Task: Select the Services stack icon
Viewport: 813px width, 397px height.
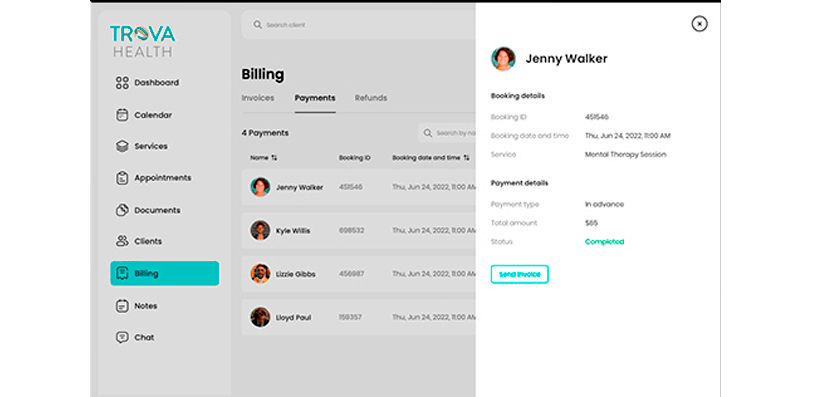Action: click(x=122, y=147)
